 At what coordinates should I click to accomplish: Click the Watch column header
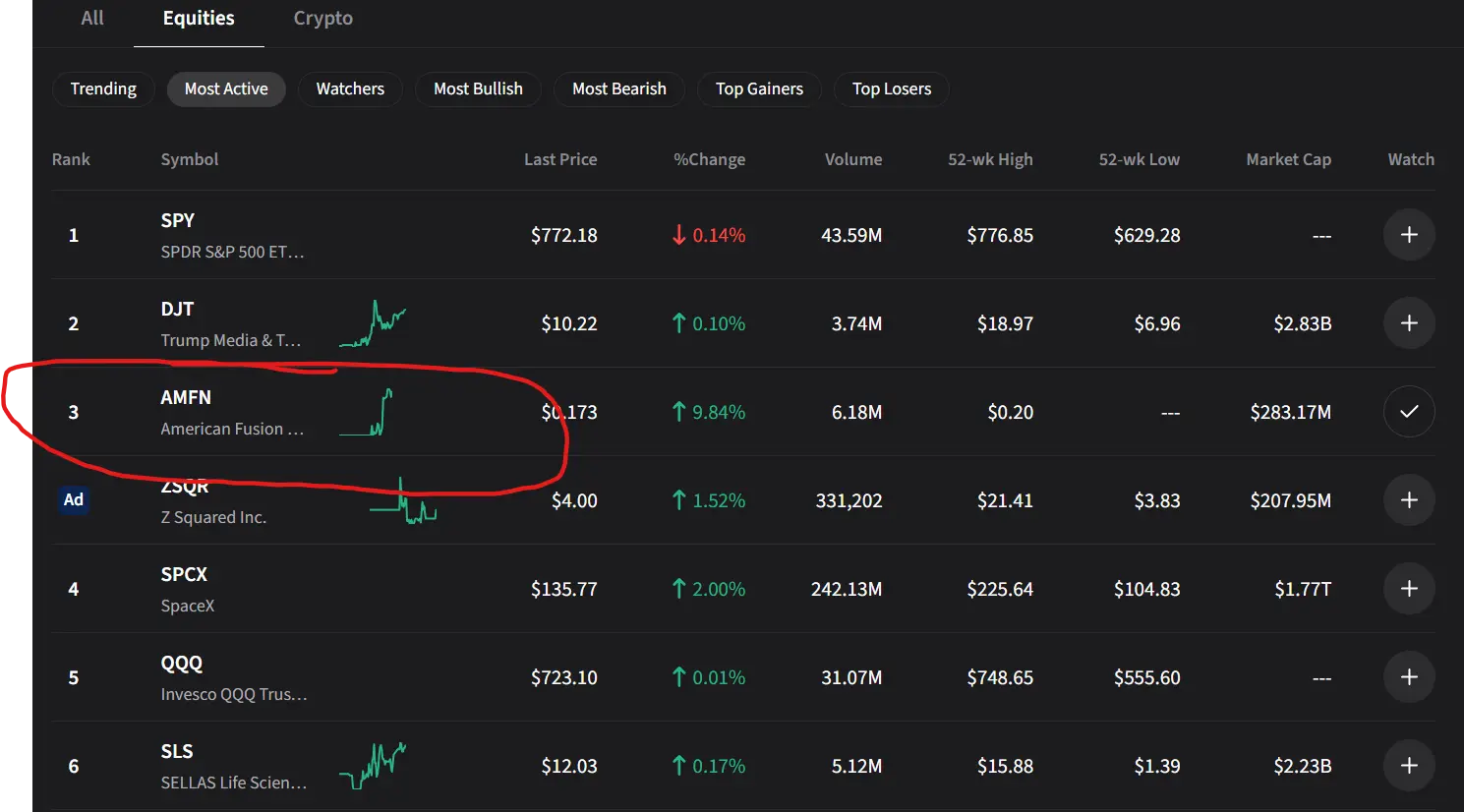point(1411,159)
